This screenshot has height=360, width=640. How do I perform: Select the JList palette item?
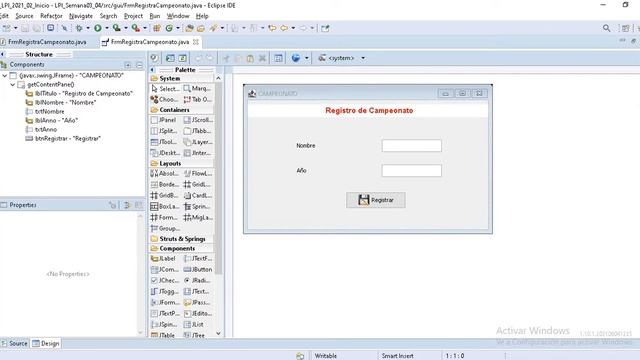(x=194, y=324)
